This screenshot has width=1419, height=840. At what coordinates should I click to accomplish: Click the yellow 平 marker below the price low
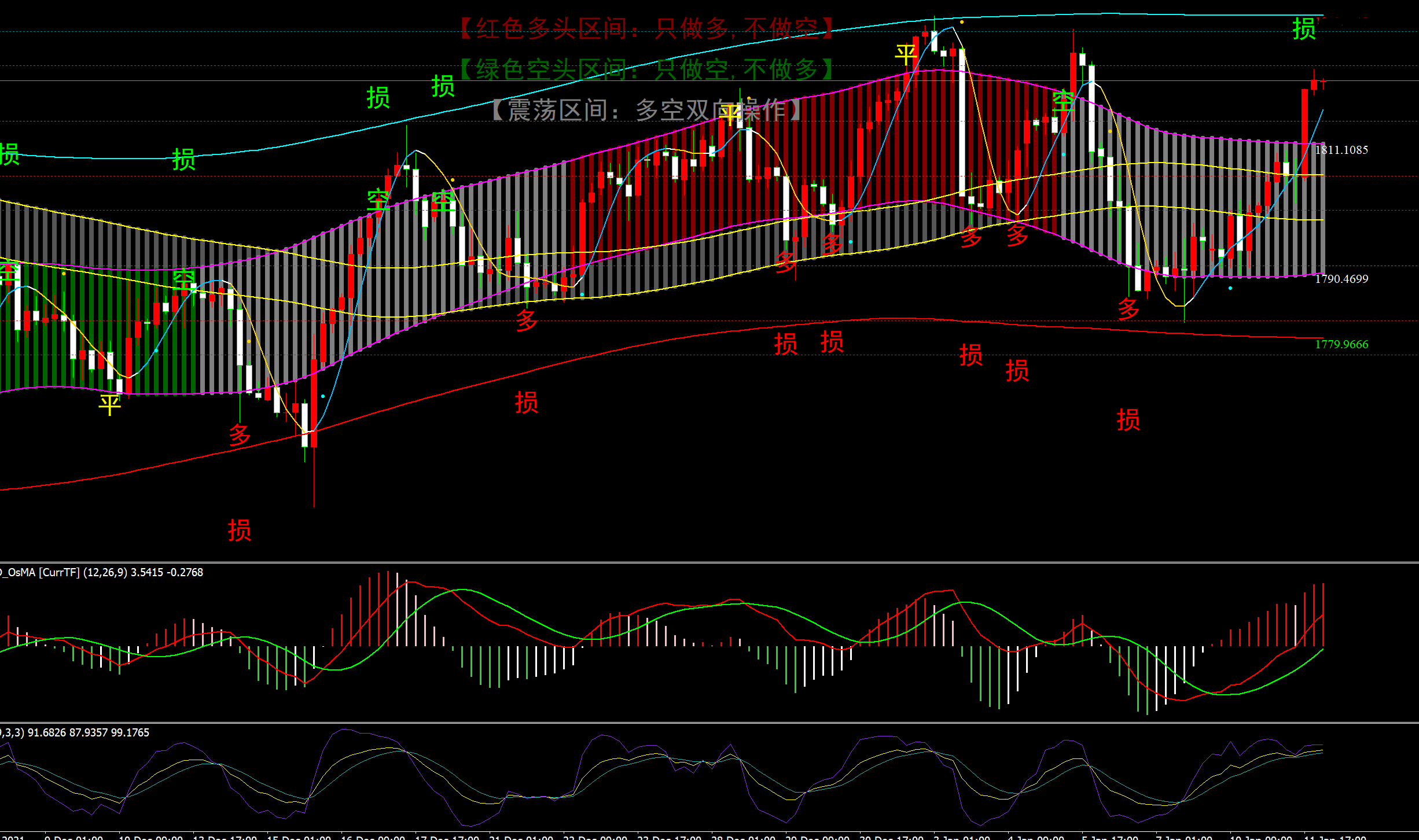coord(109,404)
